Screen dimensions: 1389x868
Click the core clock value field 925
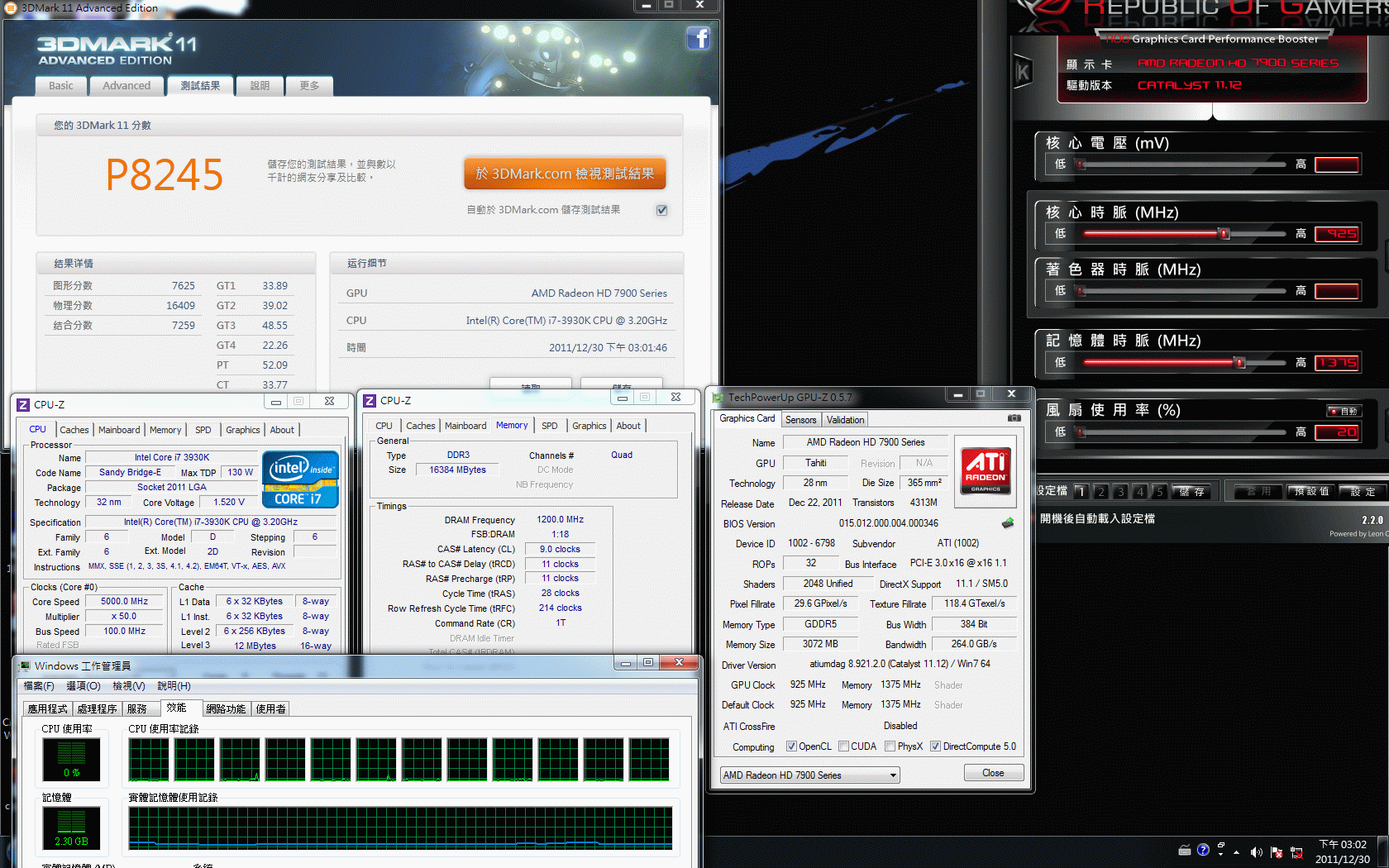[x=1337, y=234]
